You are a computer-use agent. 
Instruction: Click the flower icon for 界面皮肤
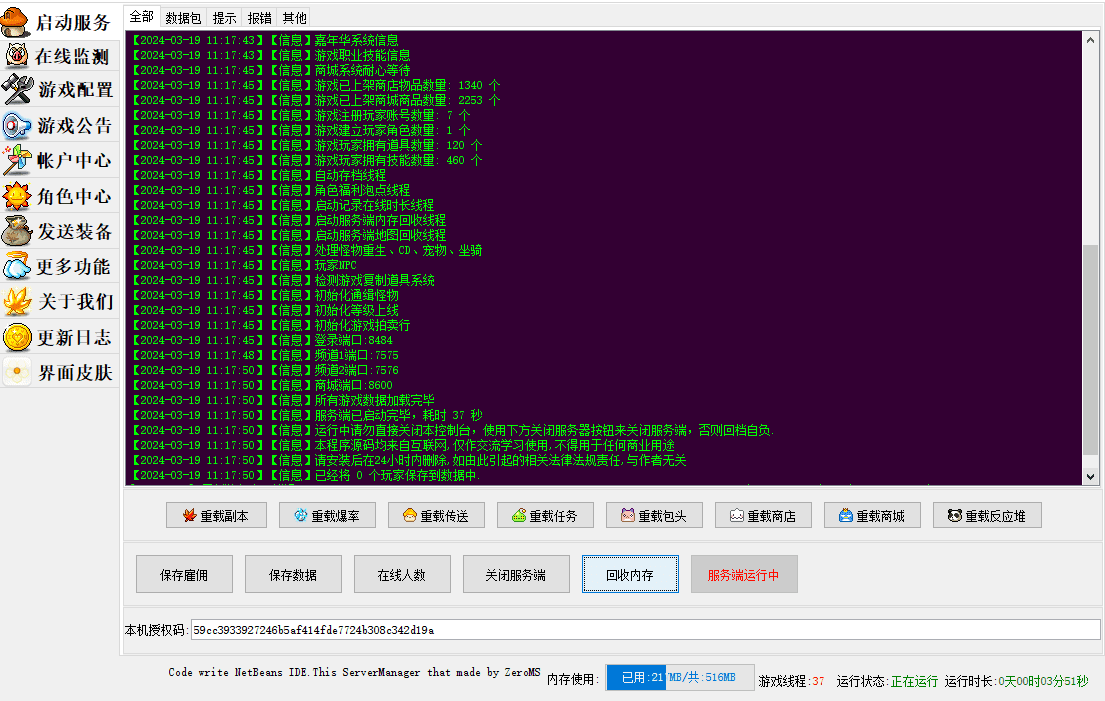(16, 372)
